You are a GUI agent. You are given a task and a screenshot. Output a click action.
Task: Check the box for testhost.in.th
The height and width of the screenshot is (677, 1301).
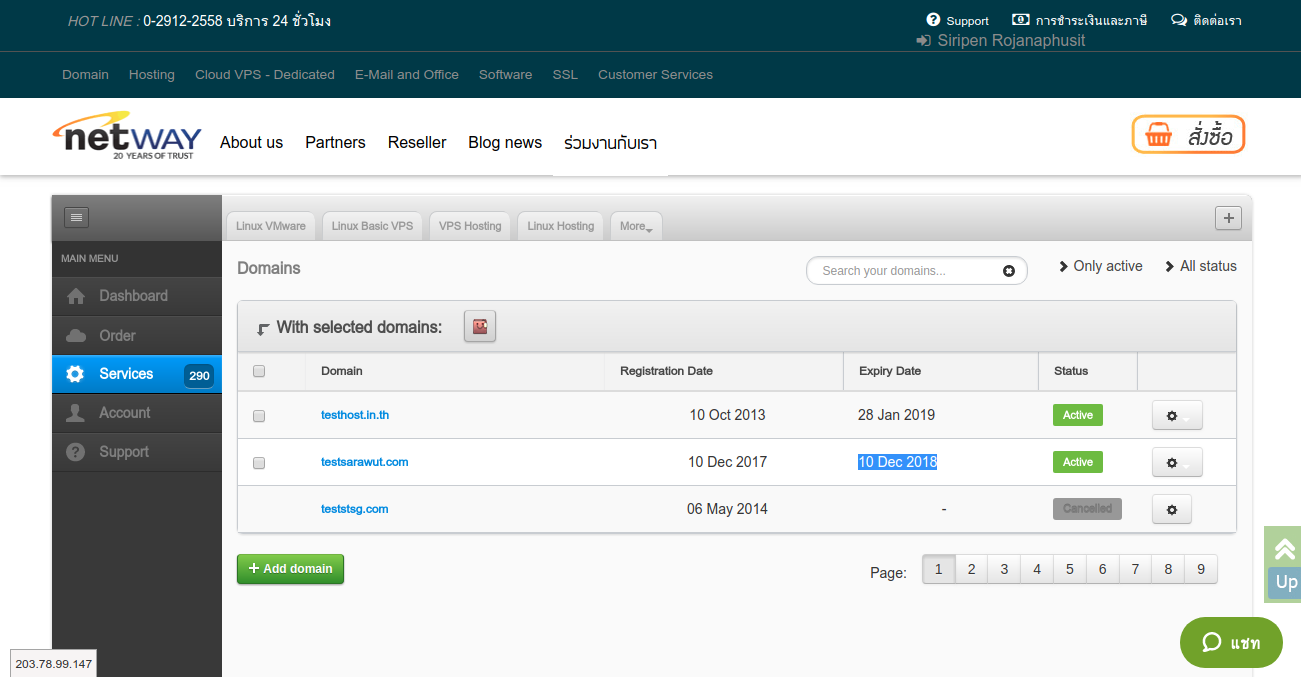[x=259, y=416]
